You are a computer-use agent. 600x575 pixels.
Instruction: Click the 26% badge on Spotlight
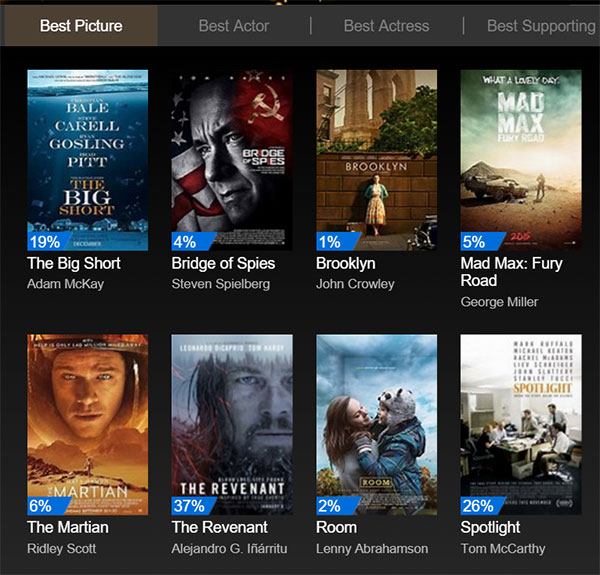[x=480, y=506]
